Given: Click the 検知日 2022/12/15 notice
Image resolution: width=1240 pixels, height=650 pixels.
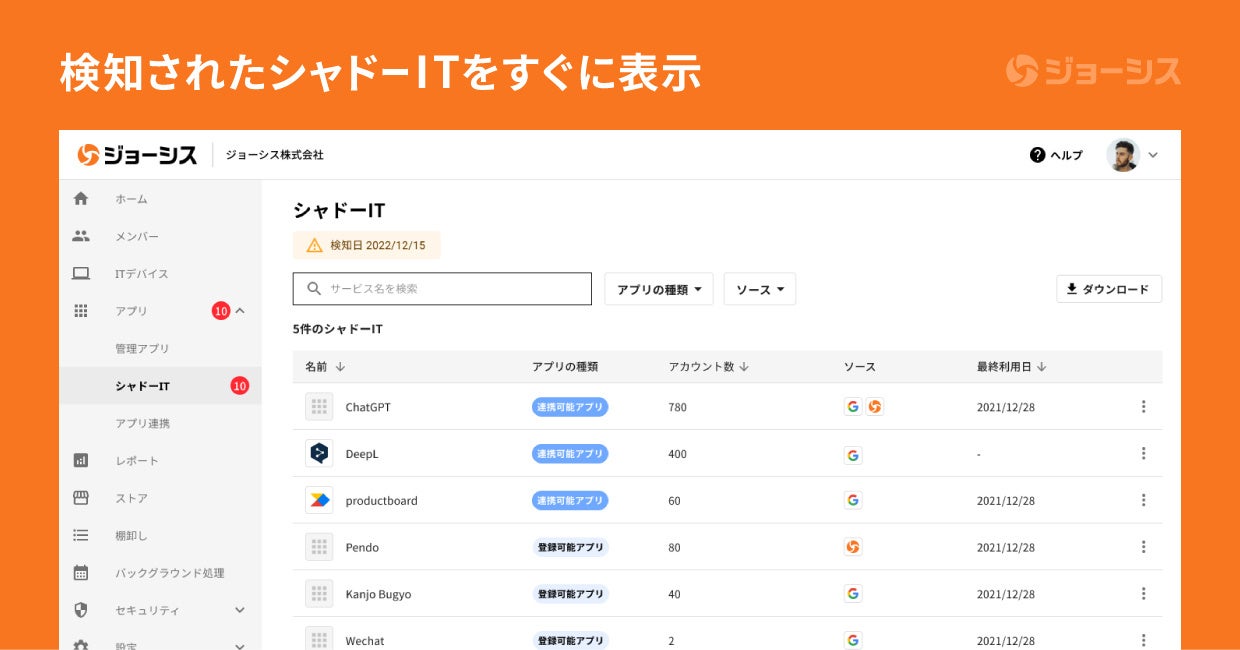Looking at the screenshot, I should pos(367,245).
